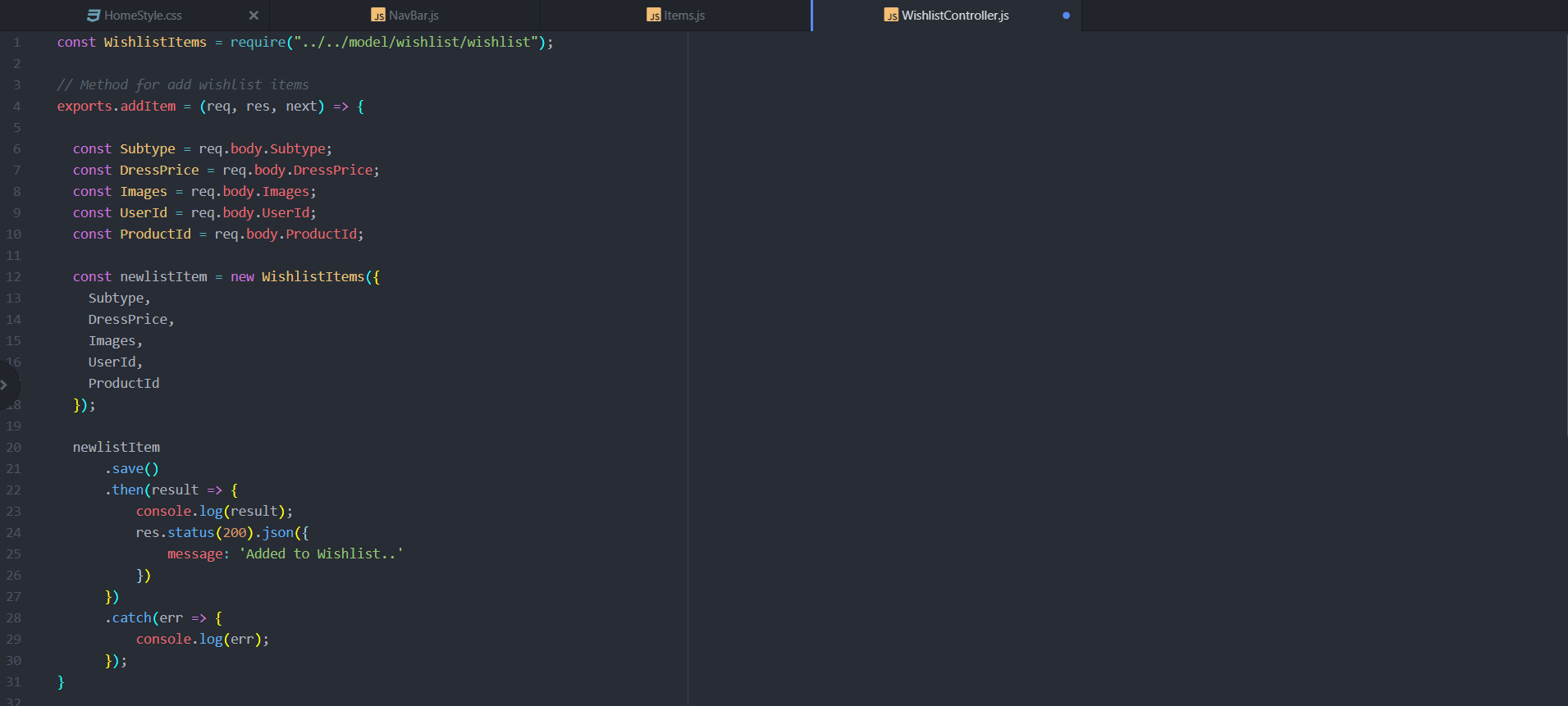Click line number 22 in the gutter
Viewport: 1568px width, 706px height.
[x=14, y=490]
